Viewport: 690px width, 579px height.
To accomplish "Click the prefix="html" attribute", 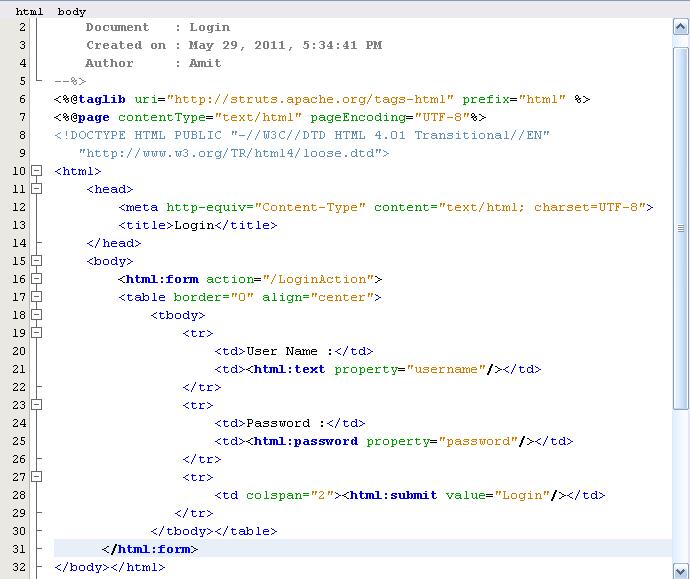I will 514,99.
